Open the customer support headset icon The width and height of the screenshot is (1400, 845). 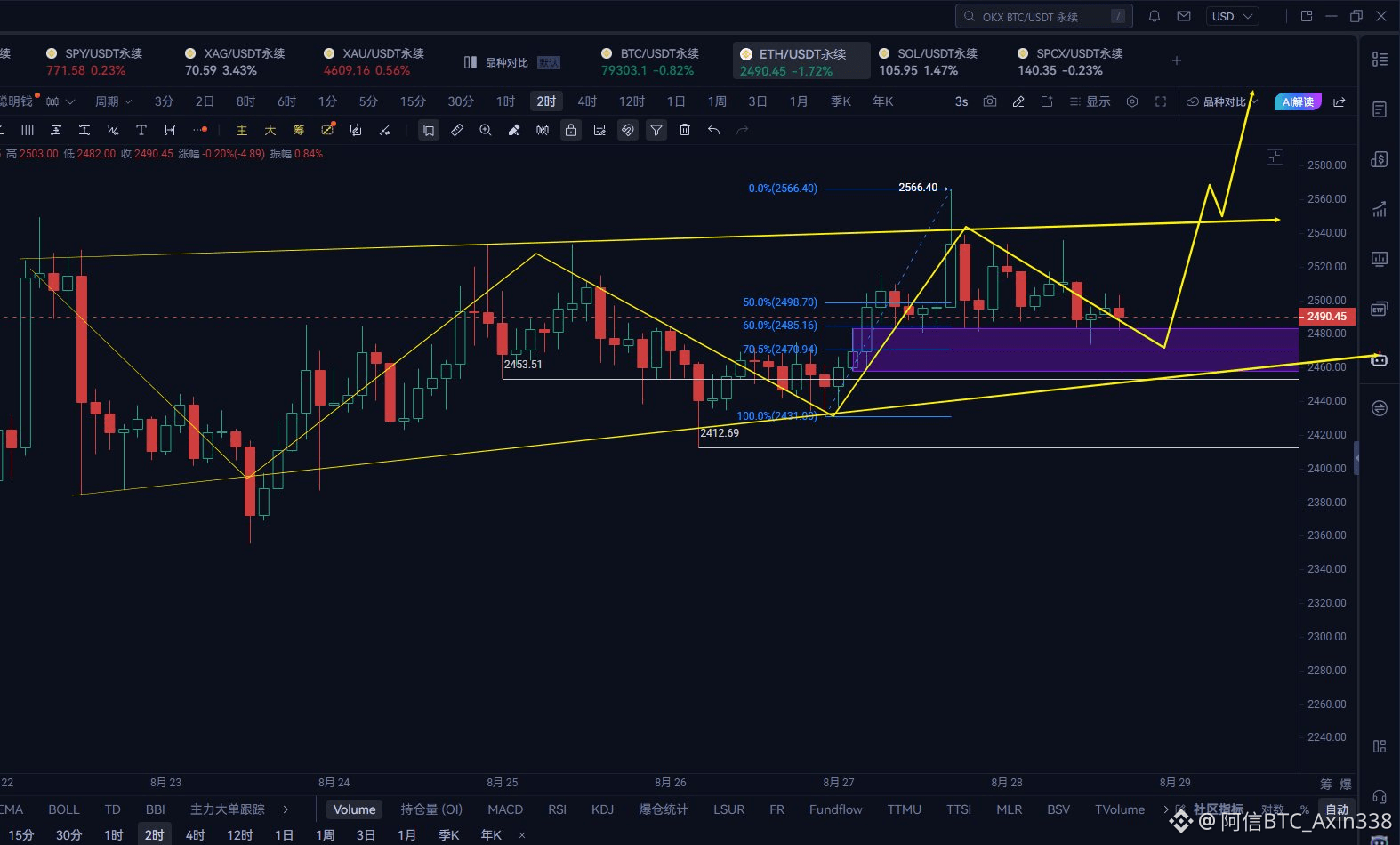tap(1380, 796)
